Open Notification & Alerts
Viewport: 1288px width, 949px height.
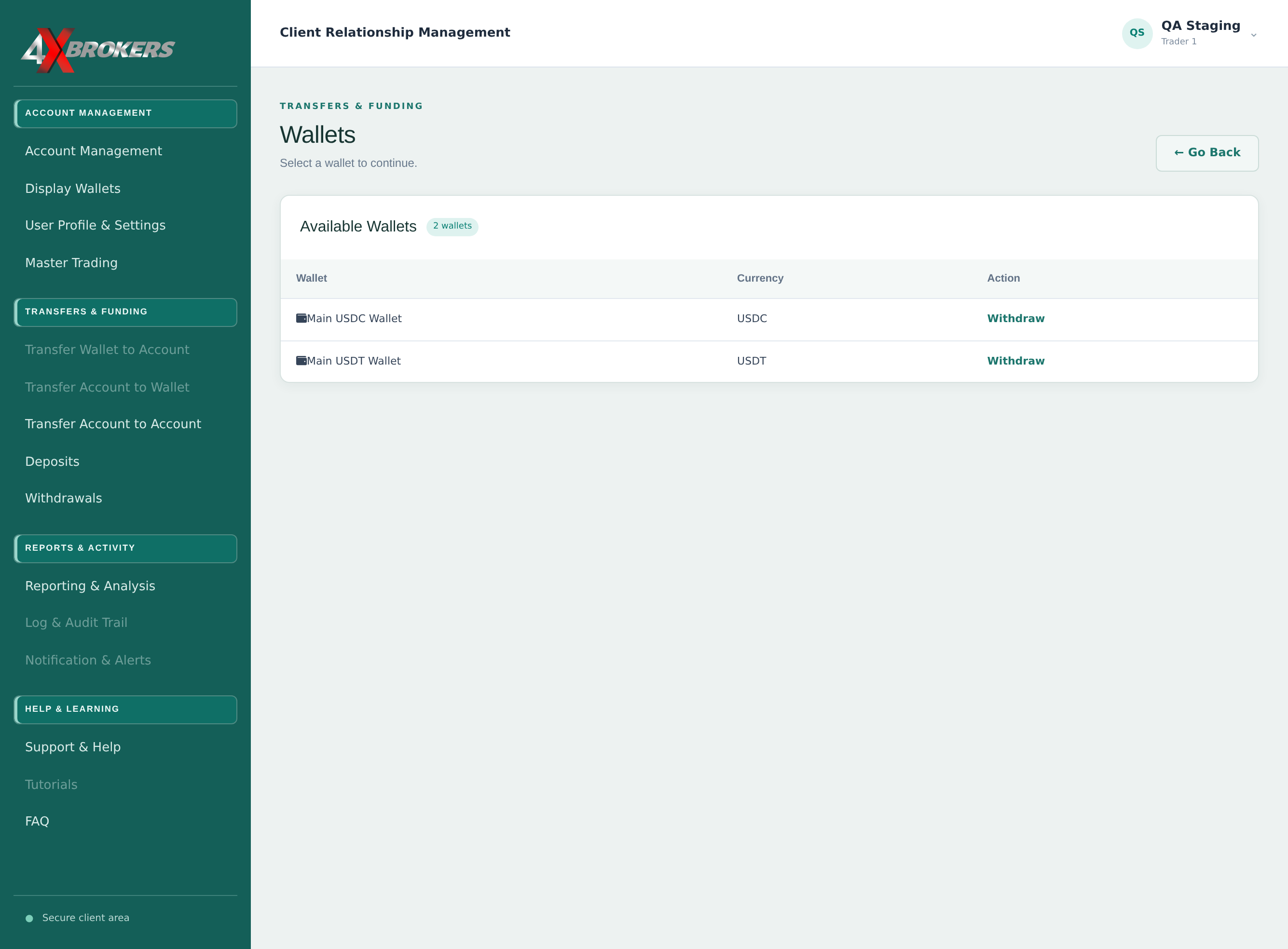(88, 660)
